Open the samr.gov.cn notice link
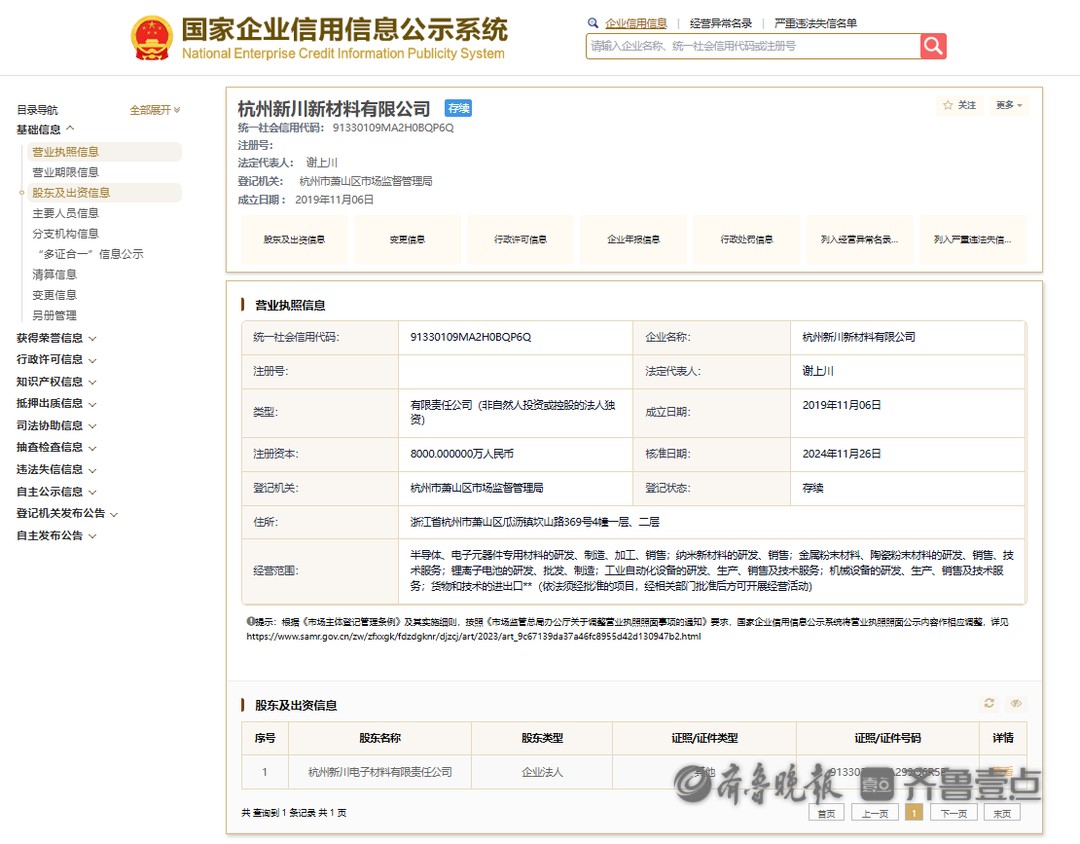The image size is (1080, 844). 473,636
